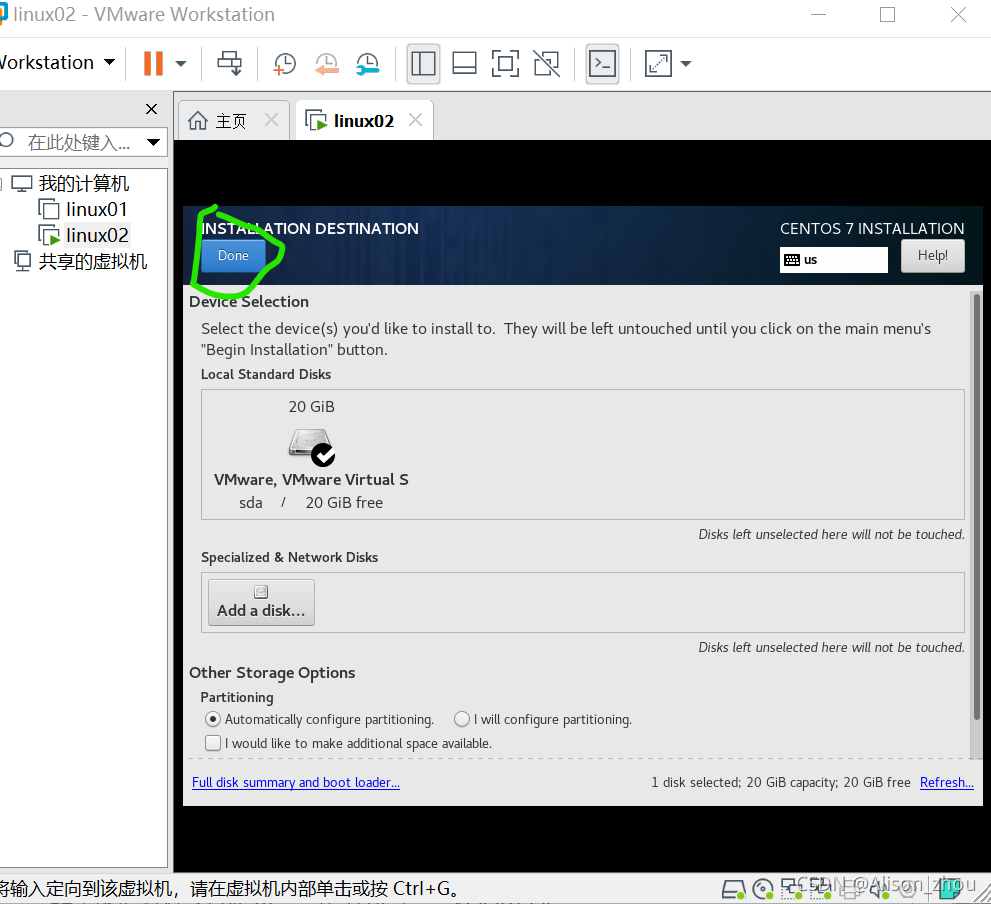Screen dimensions: 991x904
Task: Open the power options dropdown next to Pause
Action: pos(181,63)
